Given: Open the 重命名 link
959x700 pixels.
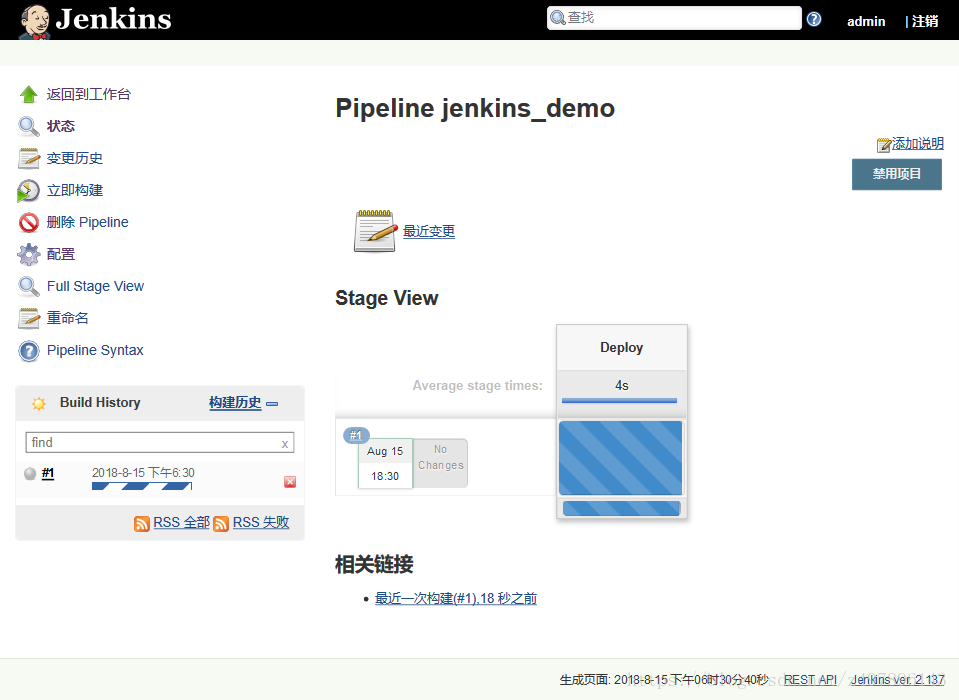Looking at the screenshot, I should click(x=67, y=319).
